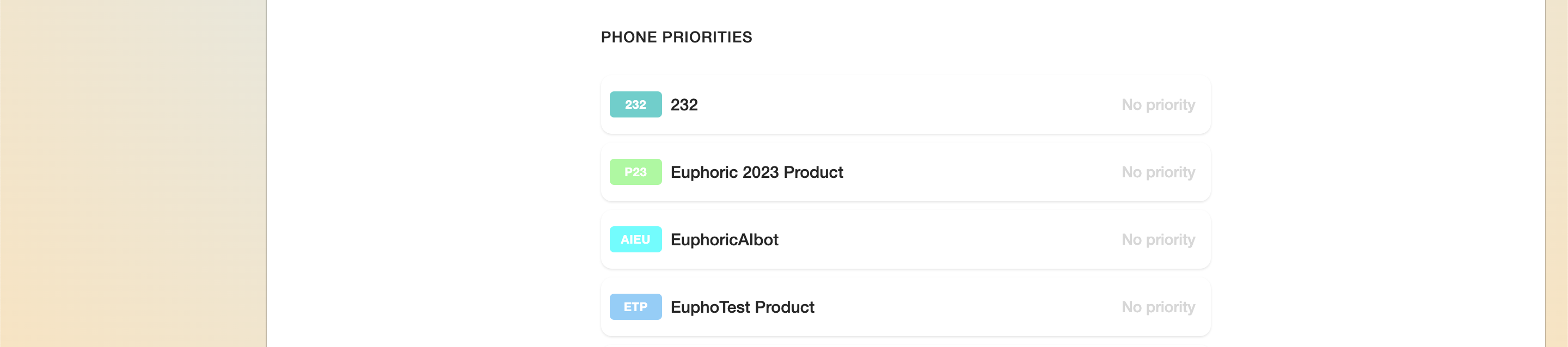The width and height of the screenshot is (1568, 347).
Task: Change EuphoTest Product's No priority value
Action: click(x=1157, y=307)
